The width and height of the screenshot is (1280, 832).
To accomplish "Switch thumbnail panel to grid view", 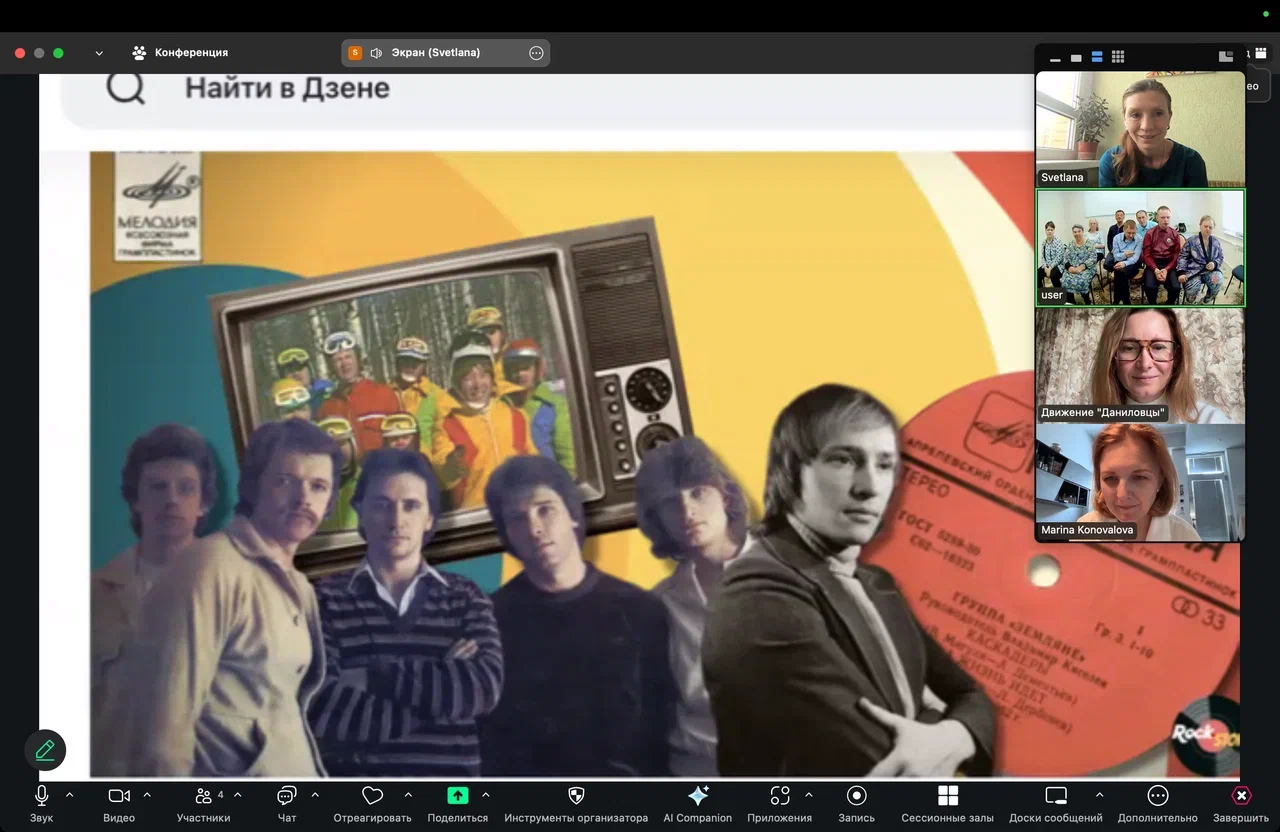I will 1118,57.
